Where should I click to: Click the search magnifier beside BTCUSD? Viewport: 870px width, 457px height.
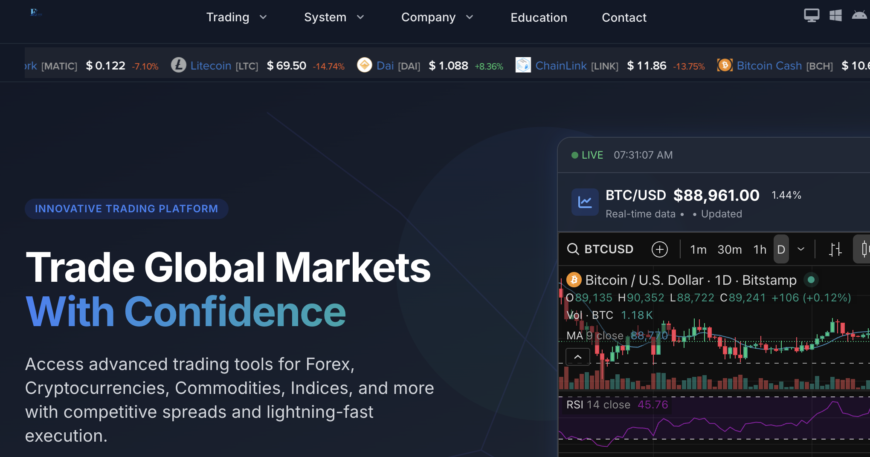point(573,249)
